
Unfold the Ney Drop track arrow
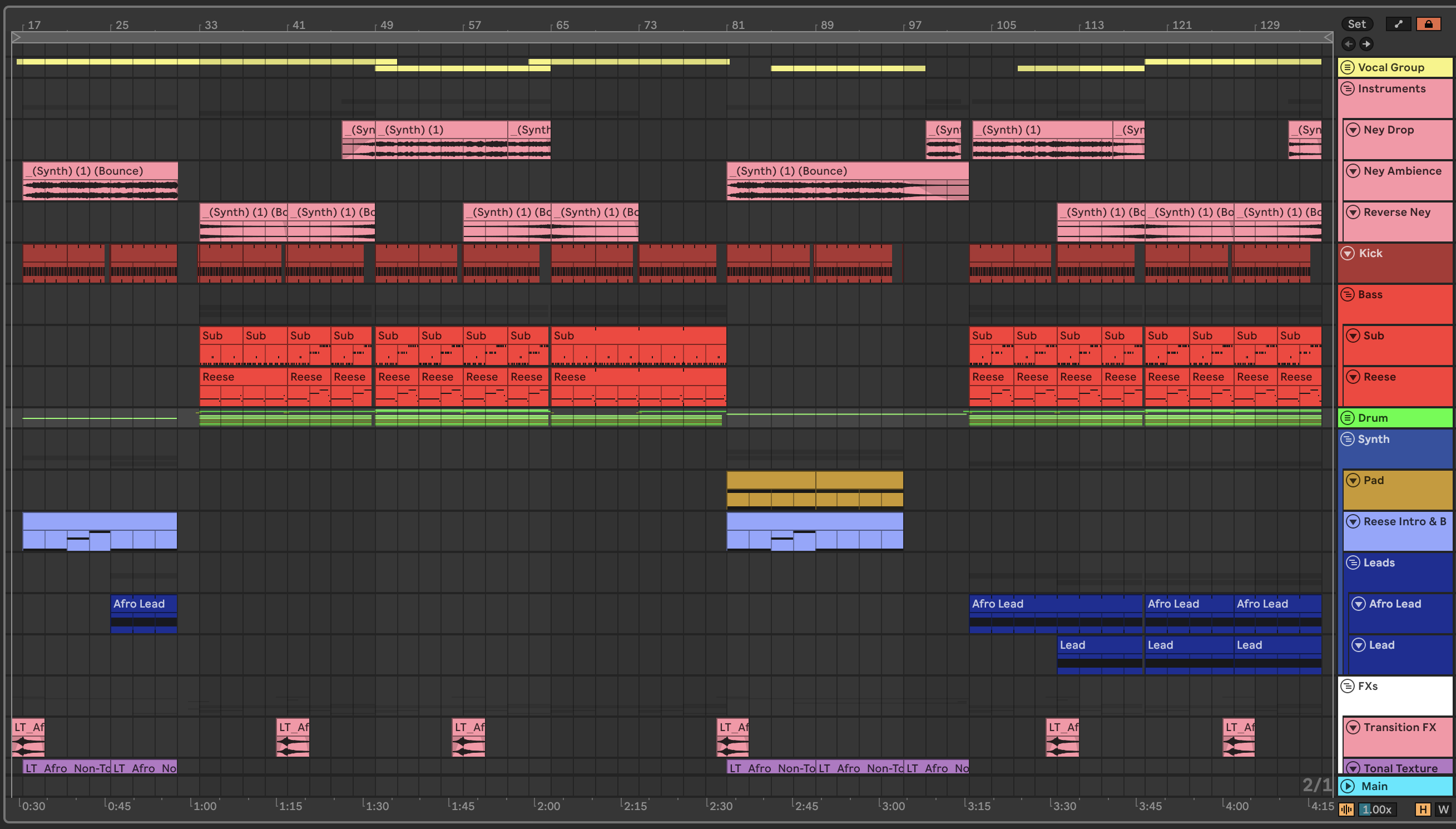click(1353, 130)
